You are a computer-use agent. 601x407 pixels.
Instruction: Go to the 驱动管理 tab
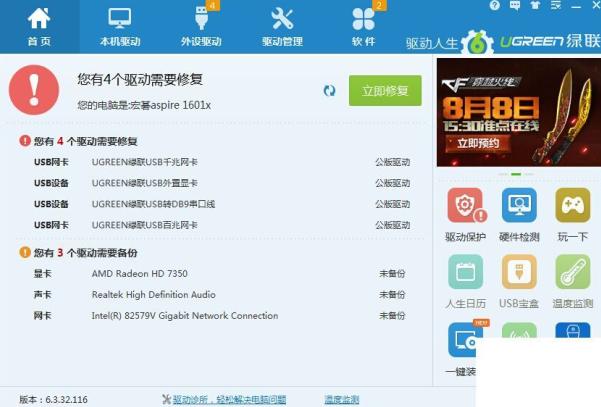point(282,27)
